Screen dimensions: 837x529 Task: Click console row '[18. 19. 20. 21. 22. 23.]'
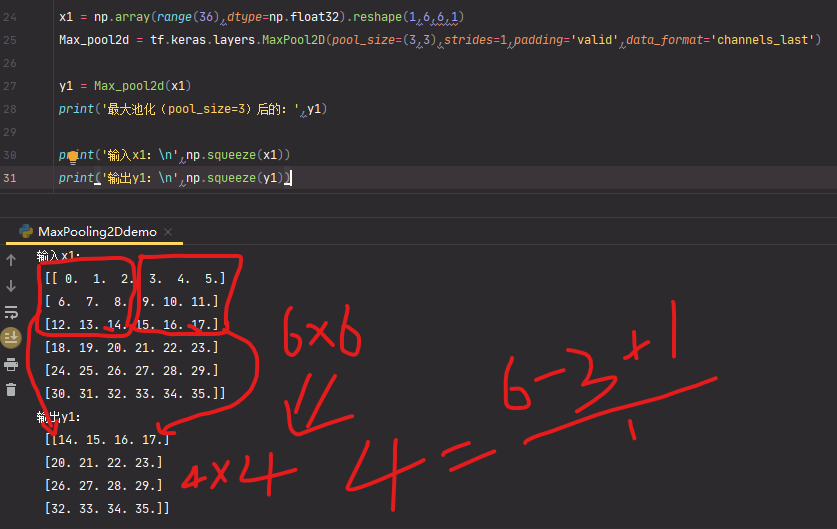click(x=132, y=348)
